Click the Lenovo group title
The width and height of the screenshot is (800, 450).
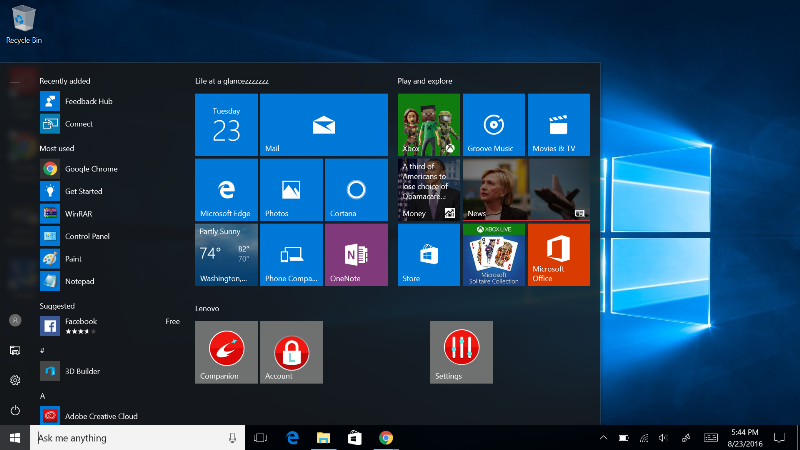pyautogui.click(x=207, y=308)
